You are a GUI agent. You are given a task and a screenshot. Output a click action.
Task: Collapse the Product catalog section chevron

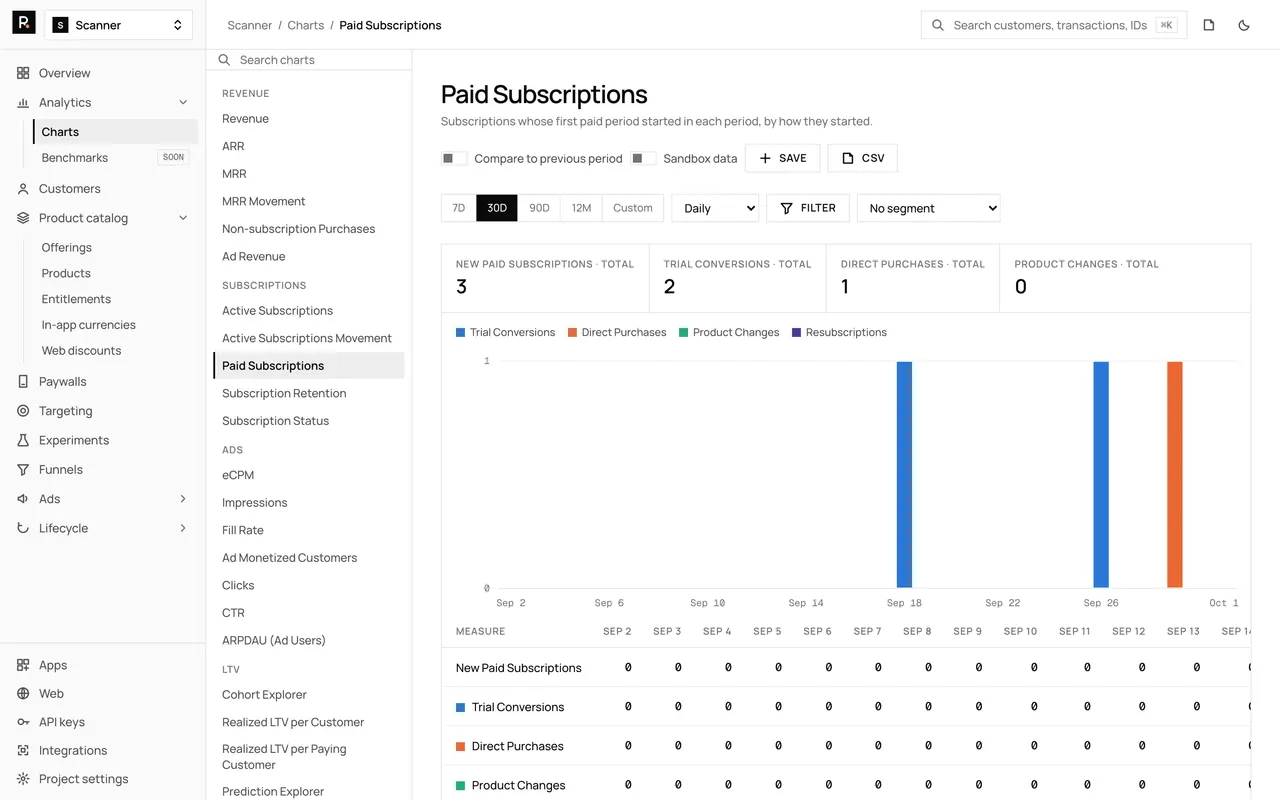point(183,218)
